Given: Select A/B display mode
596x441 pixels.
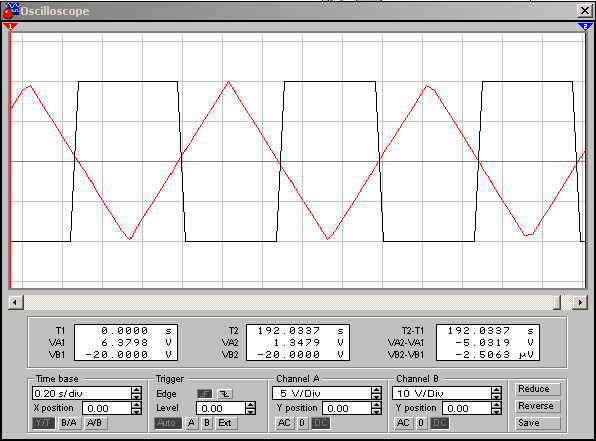Looking at the screenshot, I should [x=95, y=423].
